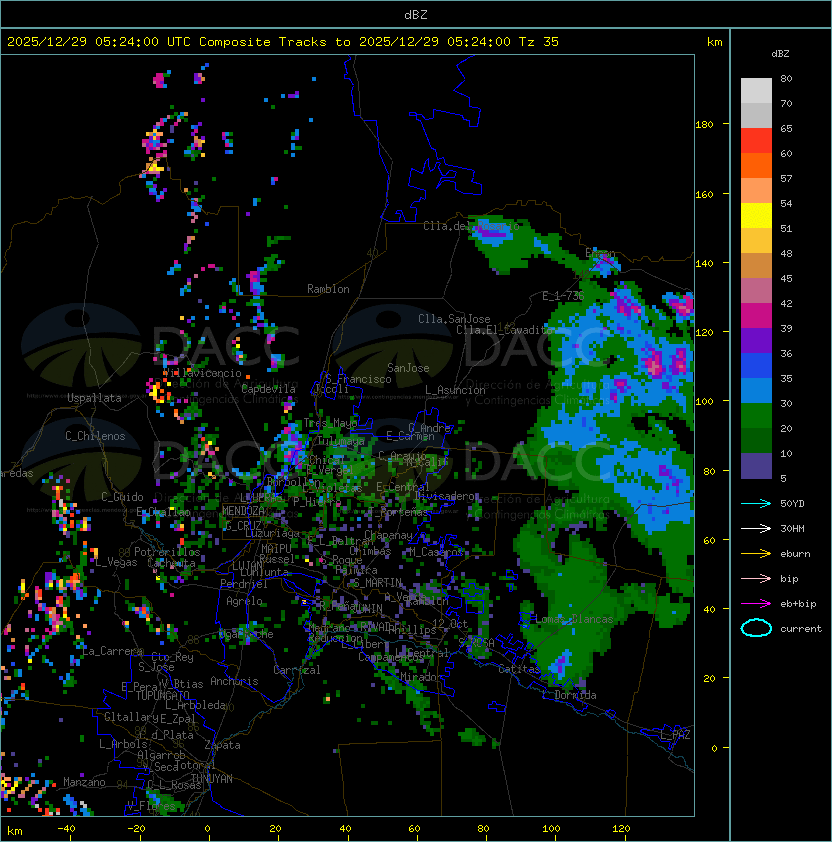Image resolution: width=832 pixels, height=842 pixels.
Task: Click the cyan 50YD arrow legend icon
Action: (x=756, y=503)
